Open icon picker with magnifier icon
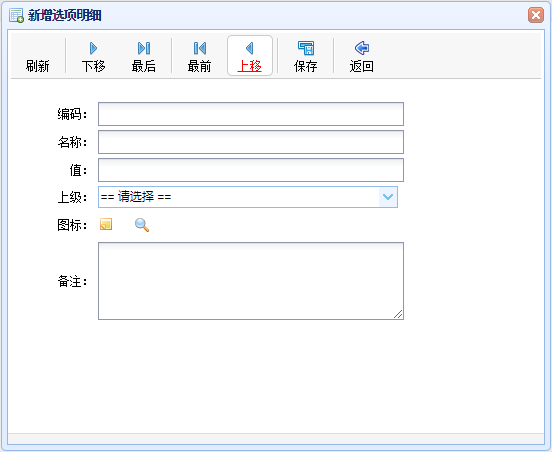Screen dimensions: 552x452 tap(142, 225)
